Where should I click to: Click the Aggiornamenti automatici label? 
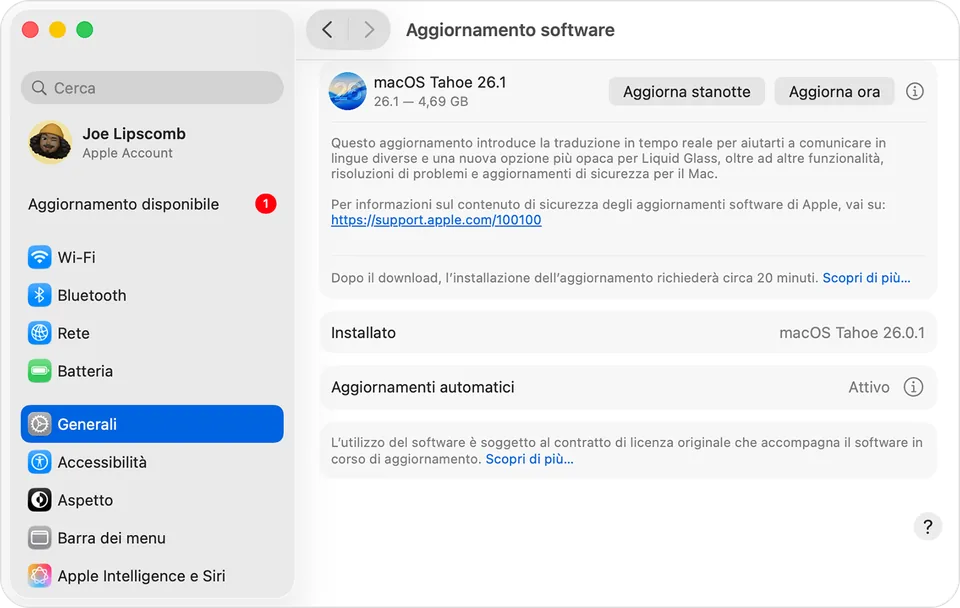point(422,387)
